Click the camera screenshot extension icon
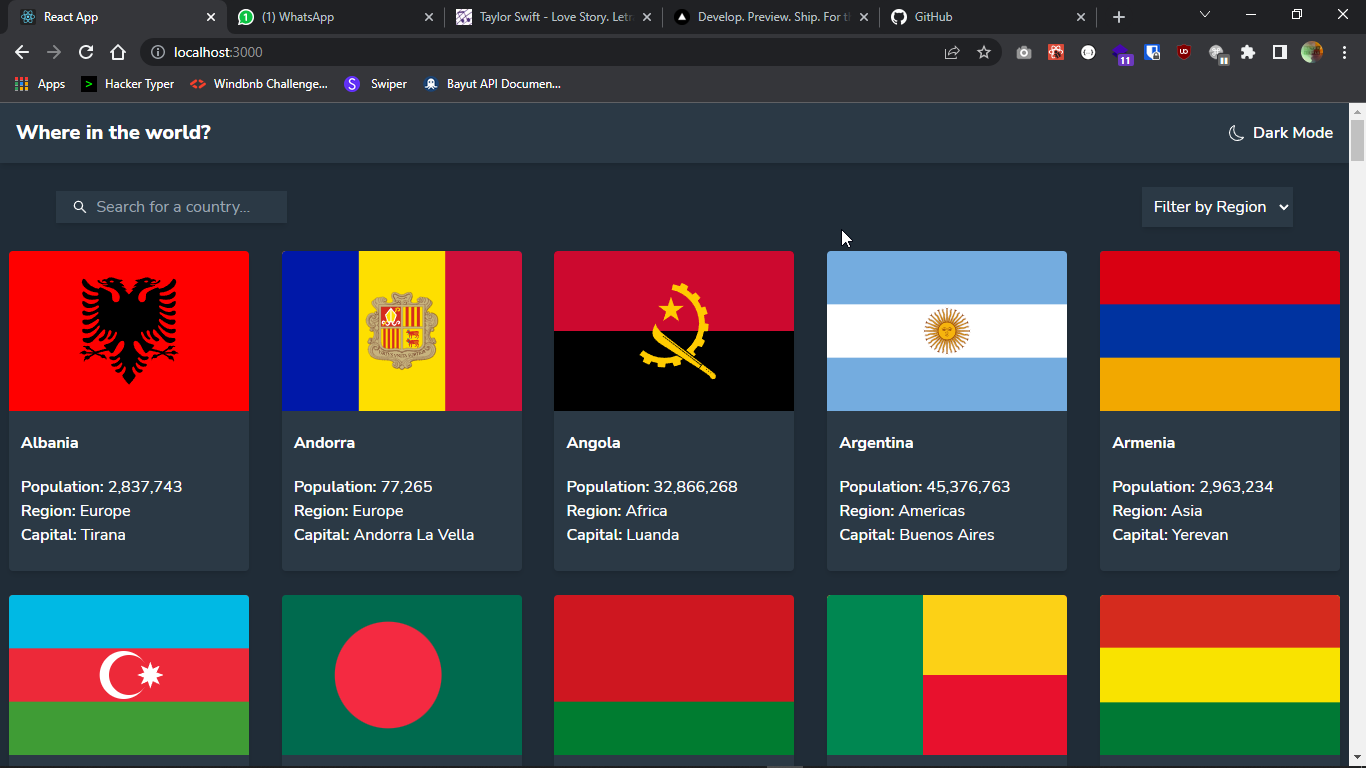The height and width of the screenshot is (768, 1366). coord(1023,52)
